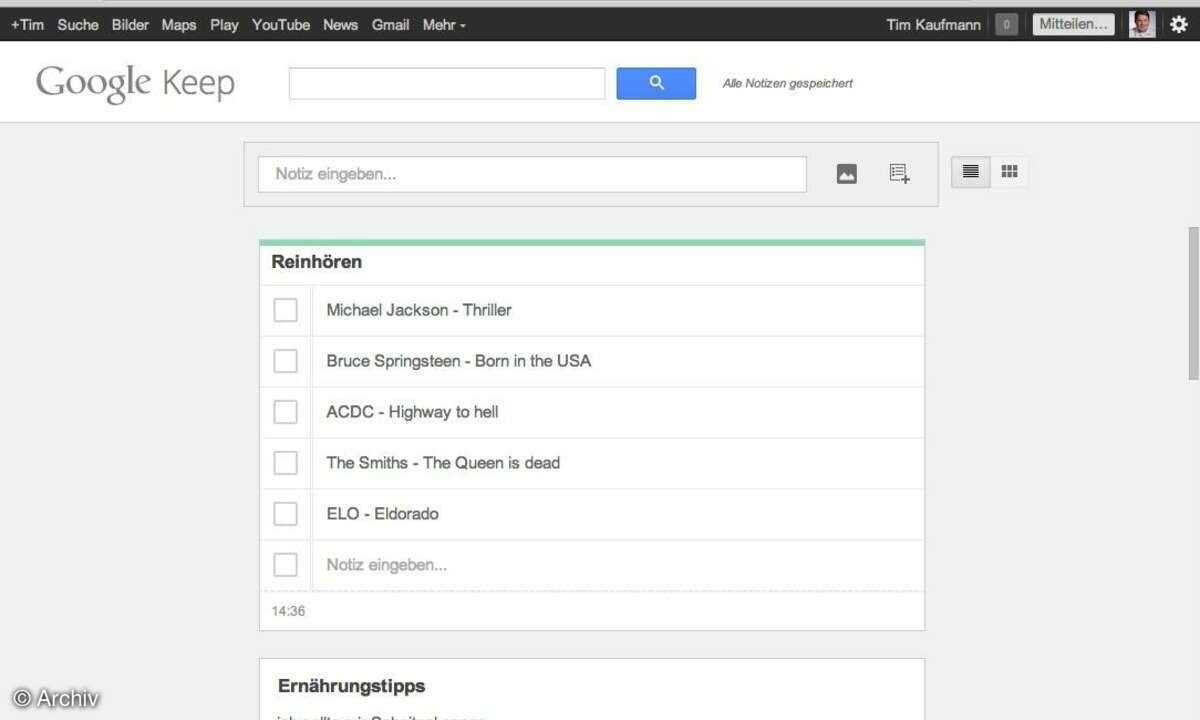The width and height of the screenshot is (1200, 720).
Task: Open the notifications counter box
Action: coord(1006,25)
